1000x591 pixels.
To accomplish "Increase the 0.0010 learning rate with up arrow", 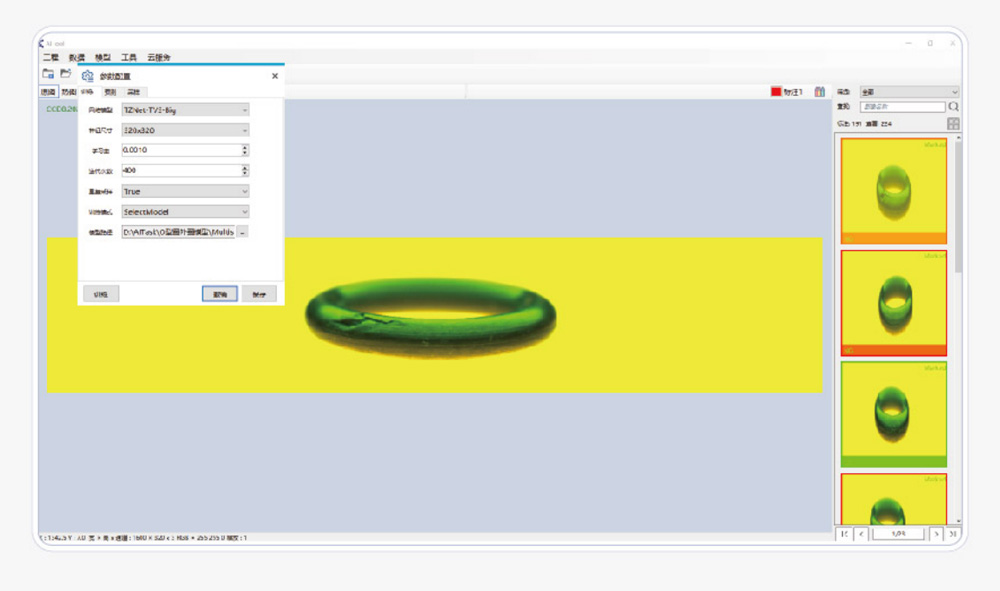I will tap(245, 147).
